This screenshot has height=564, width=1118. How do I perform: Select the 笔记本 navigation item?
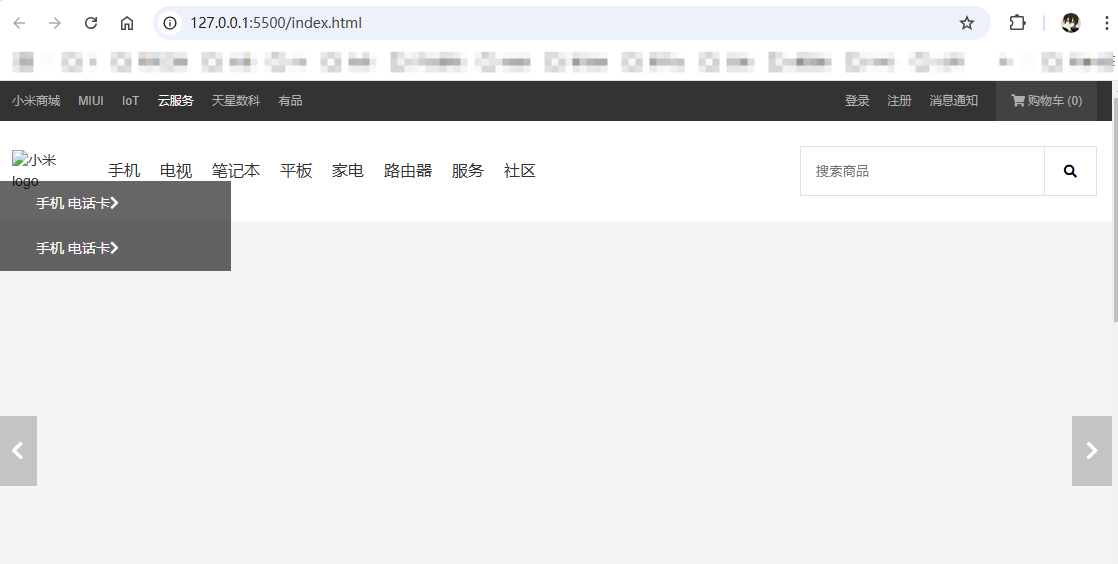click(x=236, y=170)
